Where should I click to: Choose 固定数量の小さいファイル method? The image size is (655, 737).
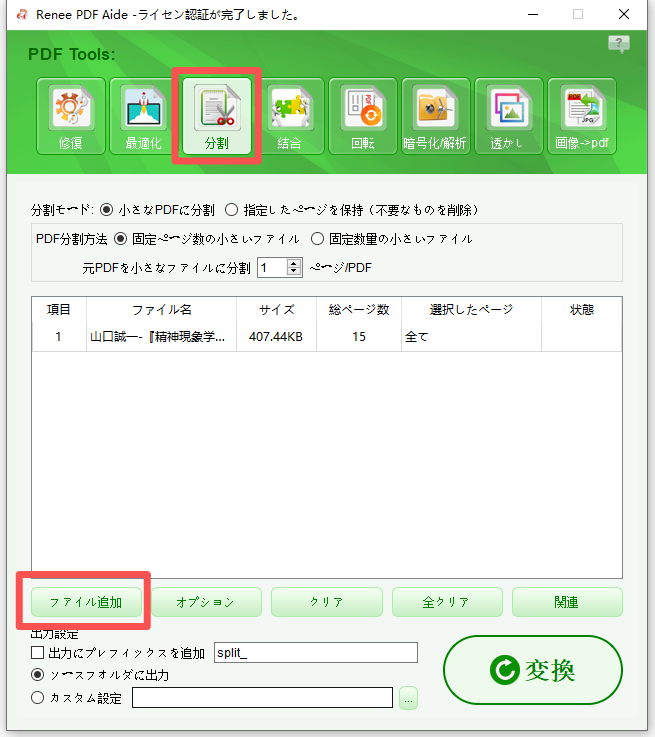point(317,239)
